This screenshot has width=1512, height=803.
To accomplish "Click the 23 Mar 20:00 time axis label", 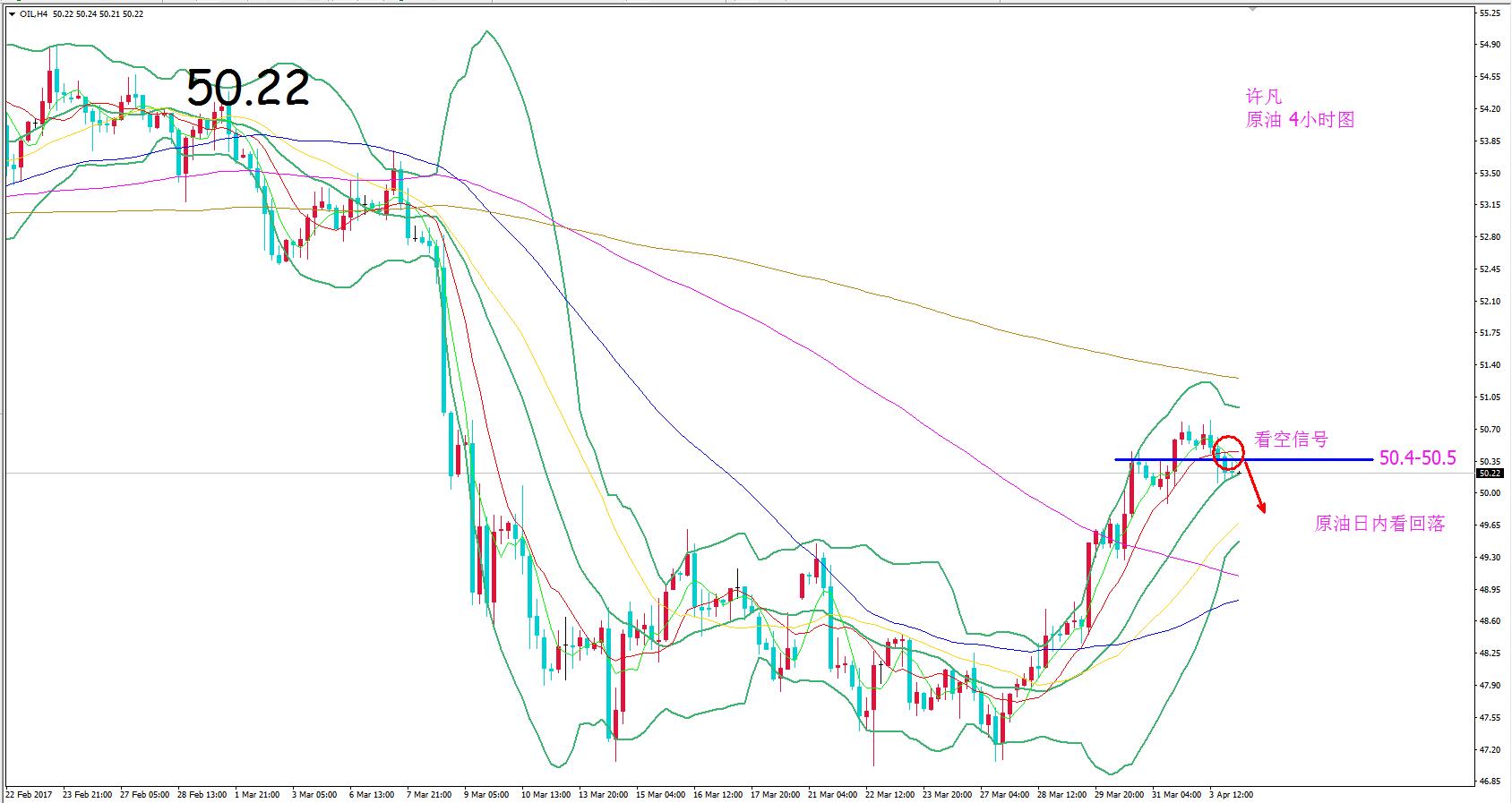I will pos(947,795).
